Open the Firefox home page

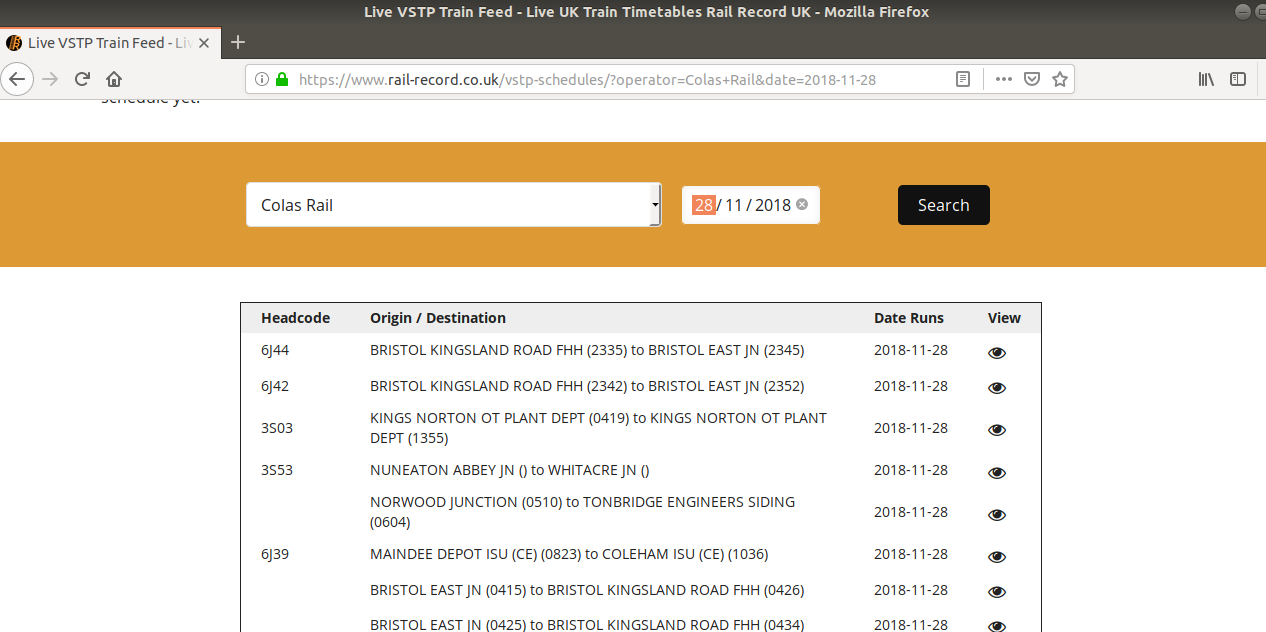pyautogui.click(x=114, y=79)
